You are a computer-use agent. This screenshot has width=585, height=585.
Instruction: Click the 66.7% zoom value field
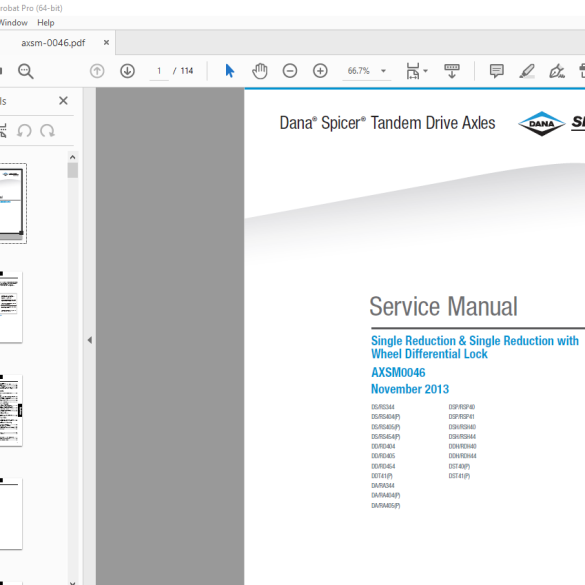[359, 71]
